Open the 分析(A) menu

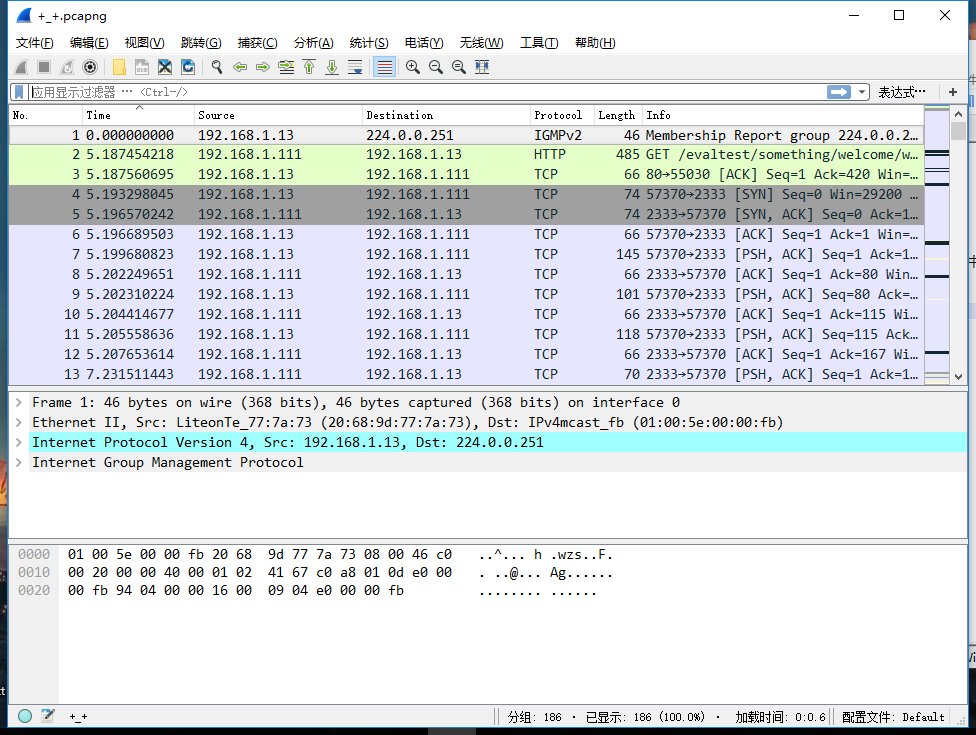pos(314,43)
